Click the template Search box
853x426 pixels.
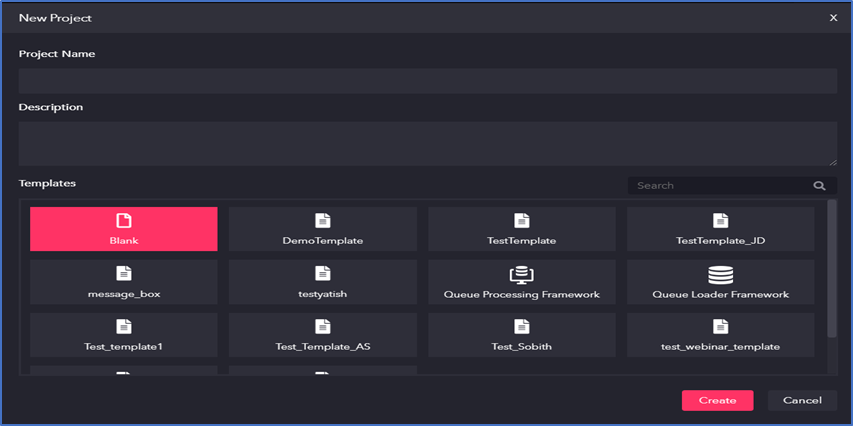coord(732,186)
